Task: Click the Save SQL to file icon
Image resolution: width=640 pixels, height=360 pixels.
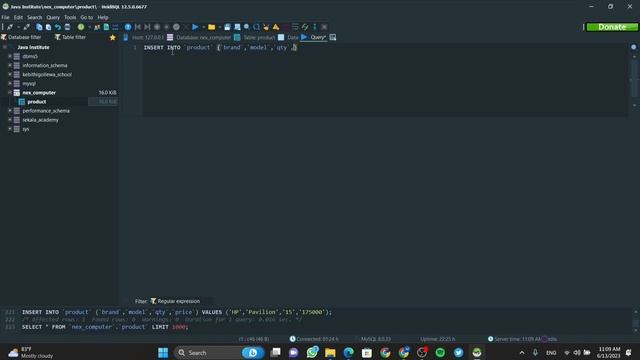Action: click(x=227, y=27)
